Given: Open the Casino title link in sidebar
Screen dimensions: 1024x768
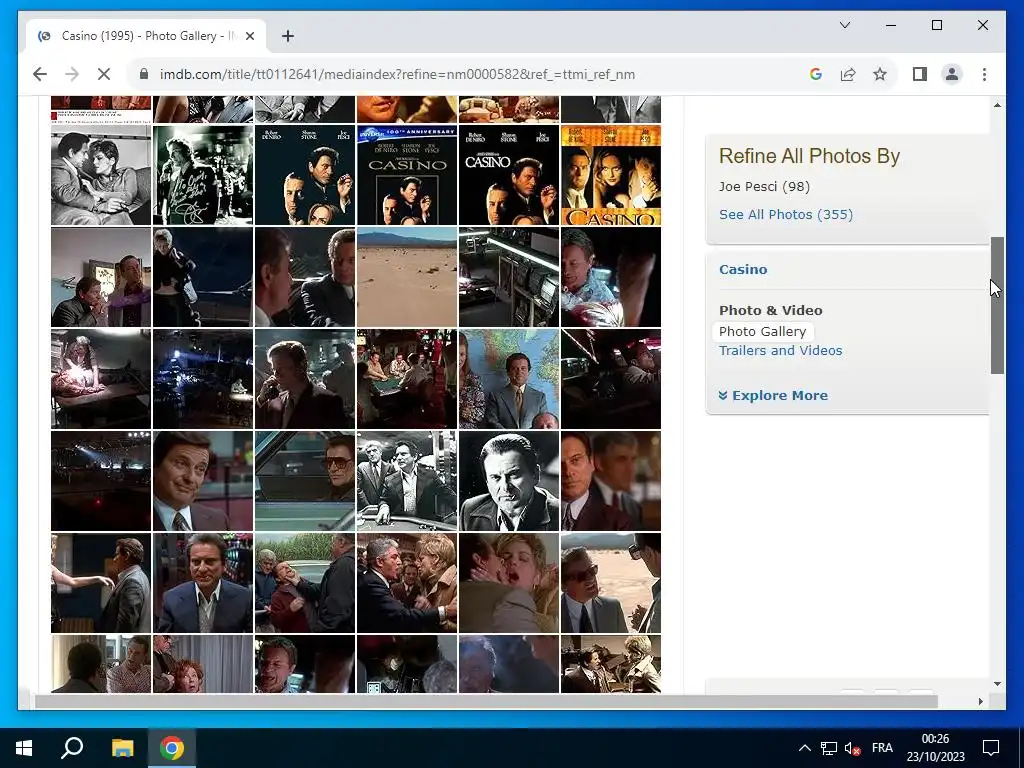Looking at the screenshot, I should click(x=743, y=269).
